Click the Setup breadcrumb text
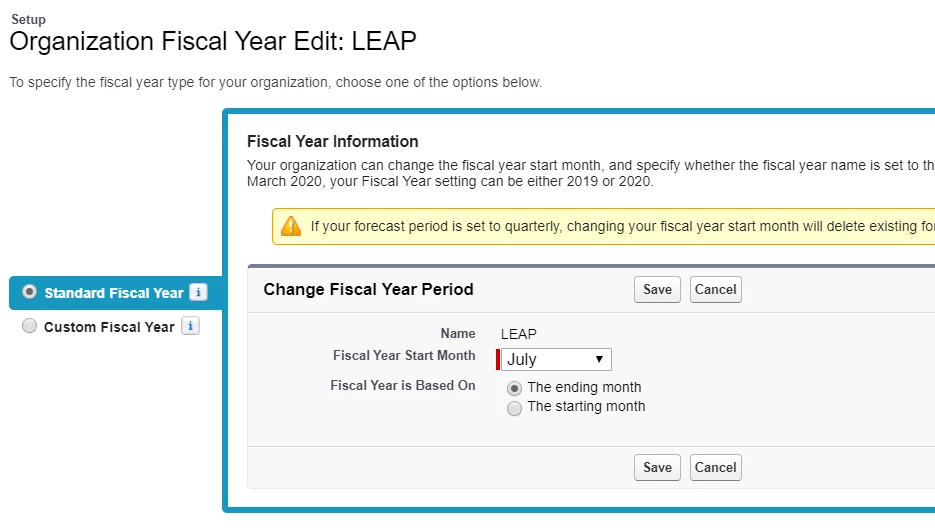The image size is (935, 530). [28, 19]
